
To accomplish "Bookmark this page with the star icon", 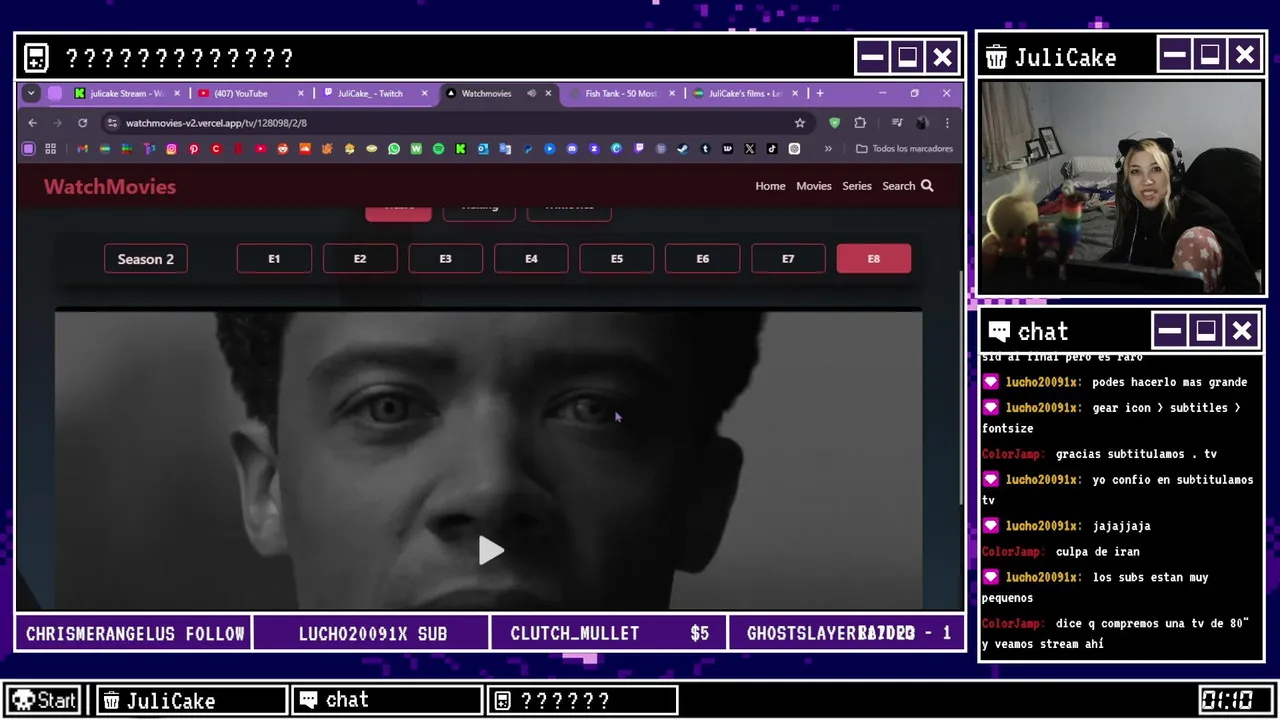I will (800, 123).
